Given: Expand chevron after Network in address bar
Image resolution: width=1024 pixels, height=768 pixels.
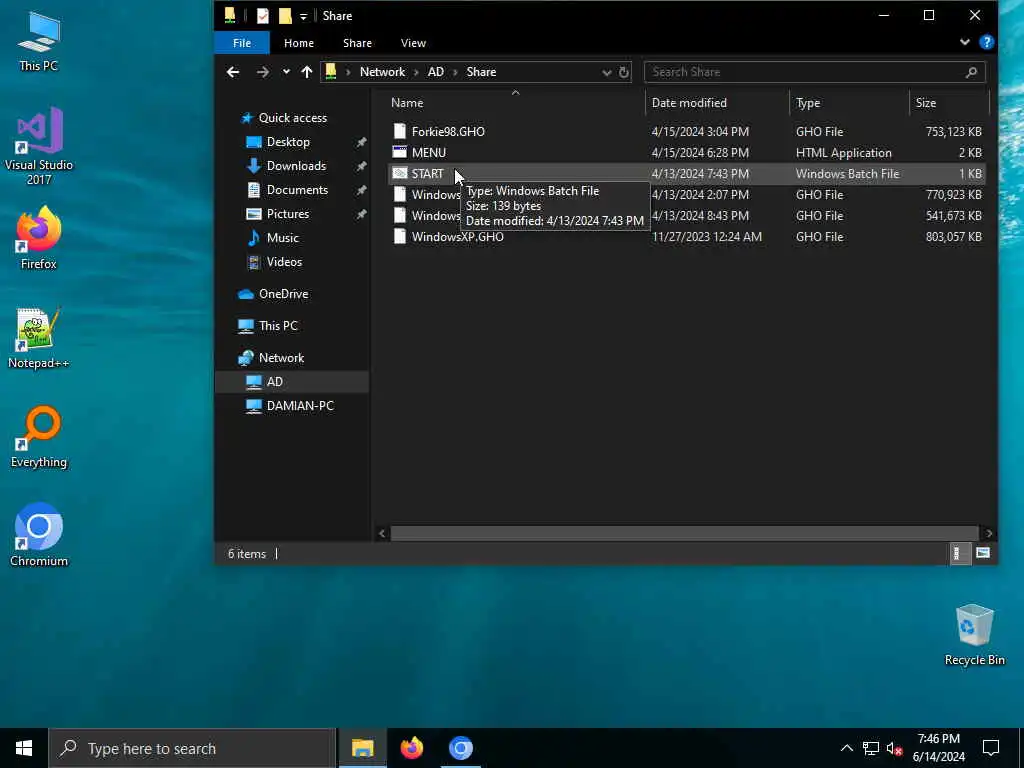Looking at the screenshot, I should click(416, 72).
